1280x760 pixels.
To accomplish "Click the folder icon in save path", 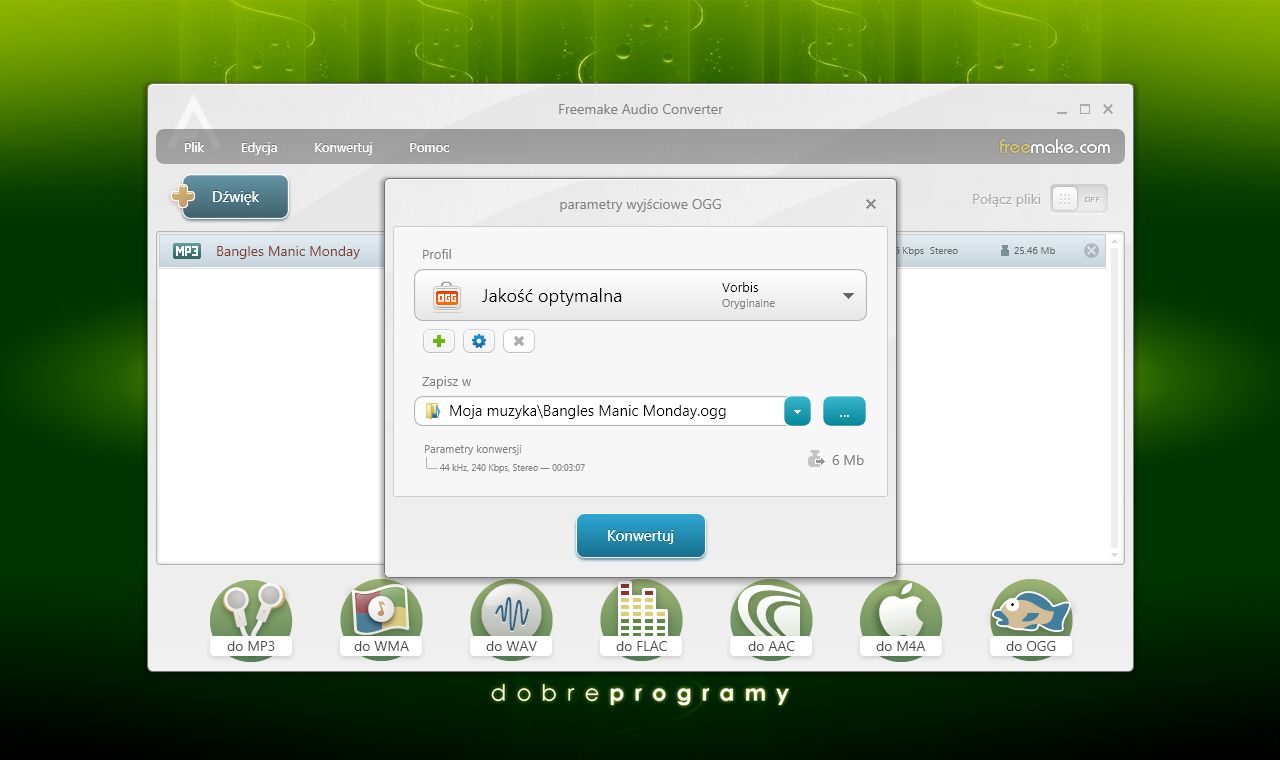I will [x=433, y=411].
